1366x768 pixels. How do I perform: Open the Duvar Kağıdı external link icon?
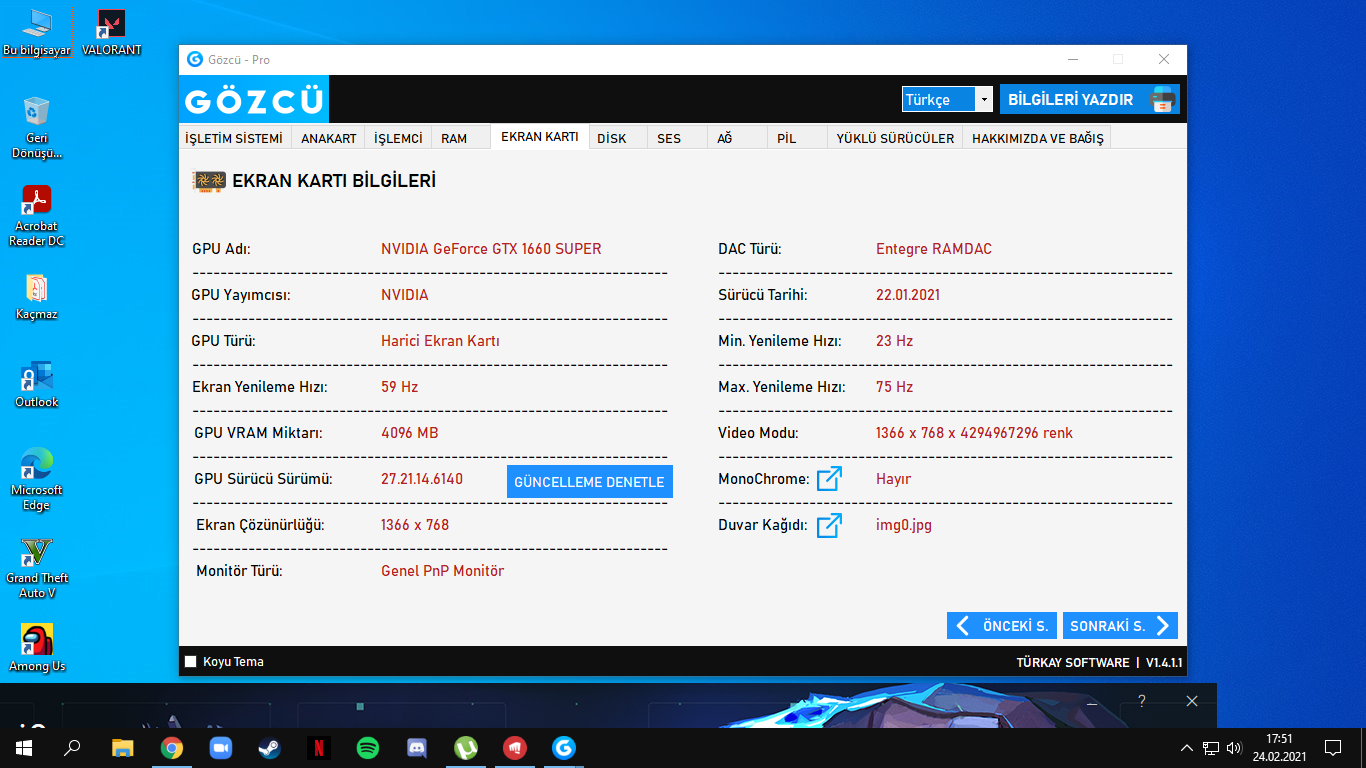[829, 525]
